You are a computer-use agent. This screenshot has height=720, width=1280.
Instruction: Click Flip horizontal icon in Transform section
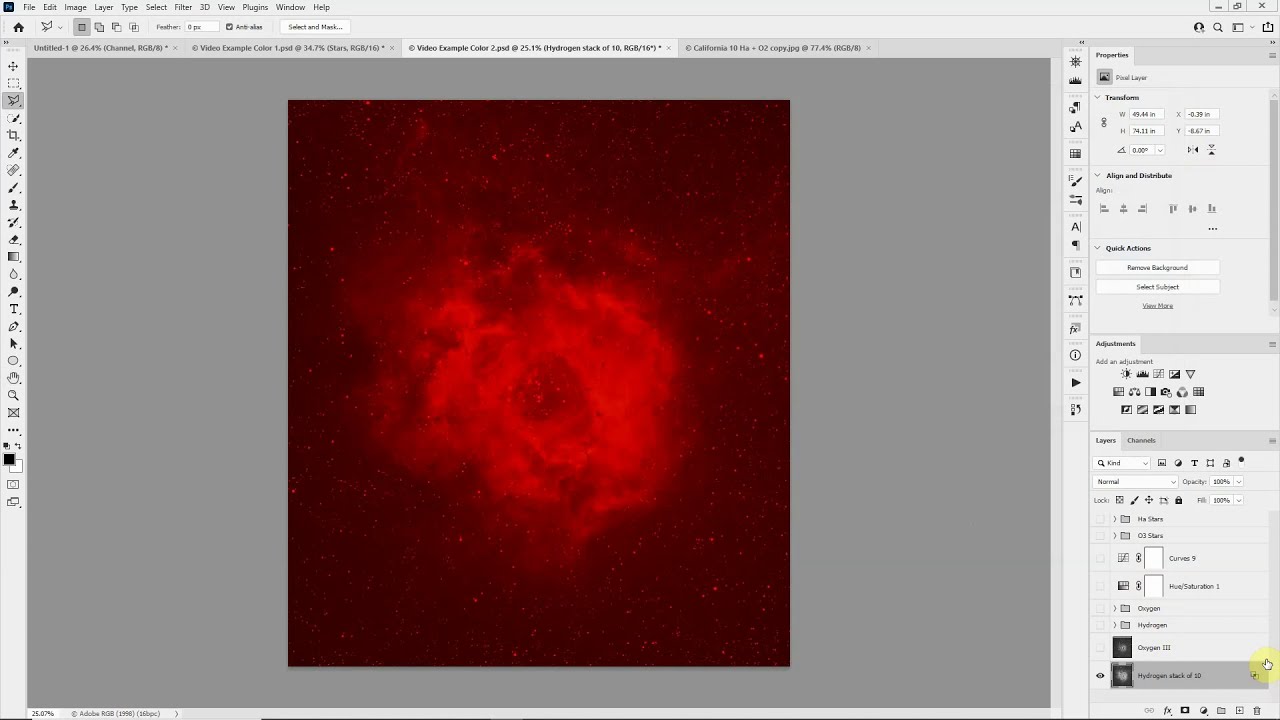[x=1193, y=150]
